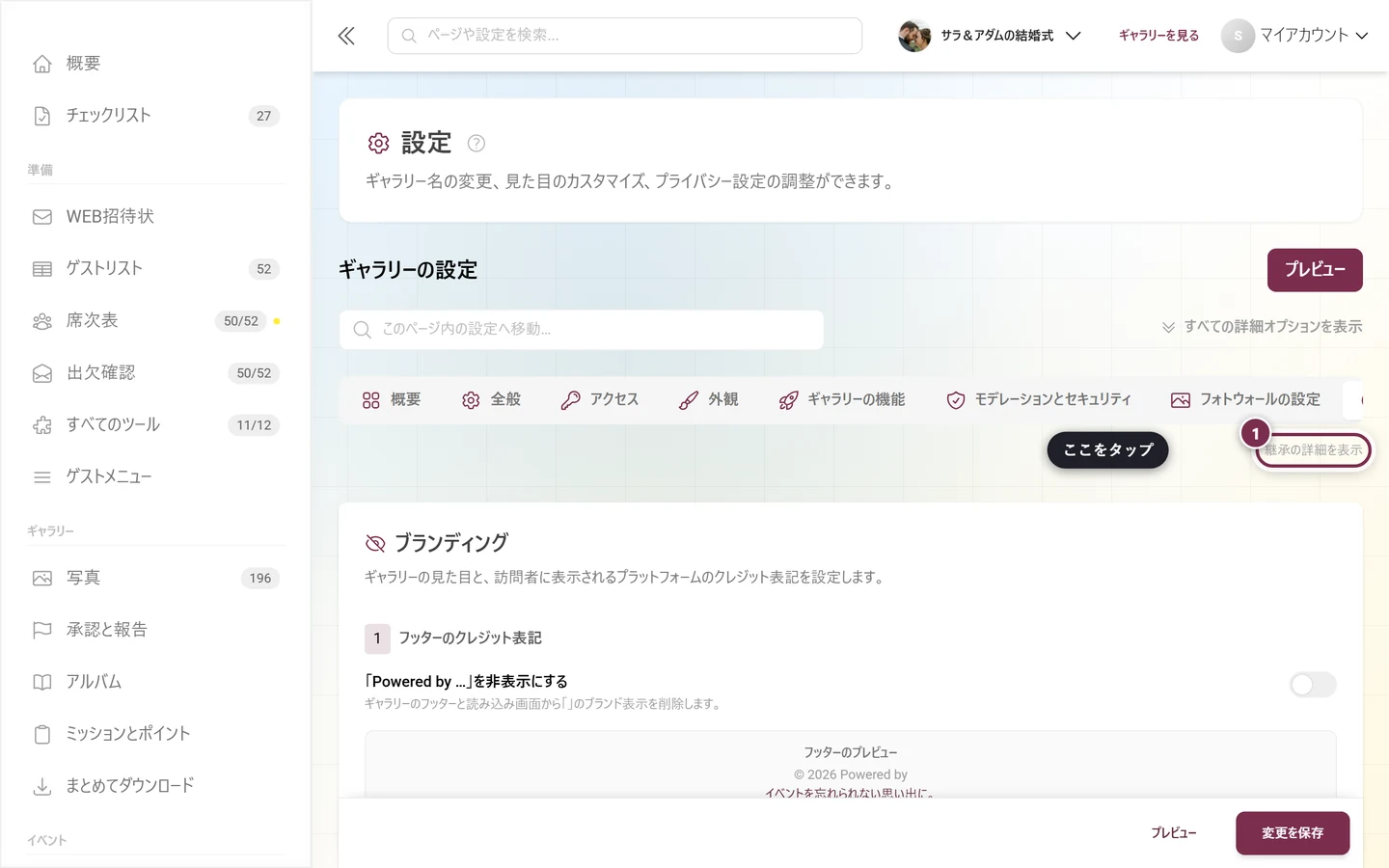The width and height of the screenshot is (1389, 868).
Task: Open まとめてダウンロード download item
Action: click(x=155, y=787)
